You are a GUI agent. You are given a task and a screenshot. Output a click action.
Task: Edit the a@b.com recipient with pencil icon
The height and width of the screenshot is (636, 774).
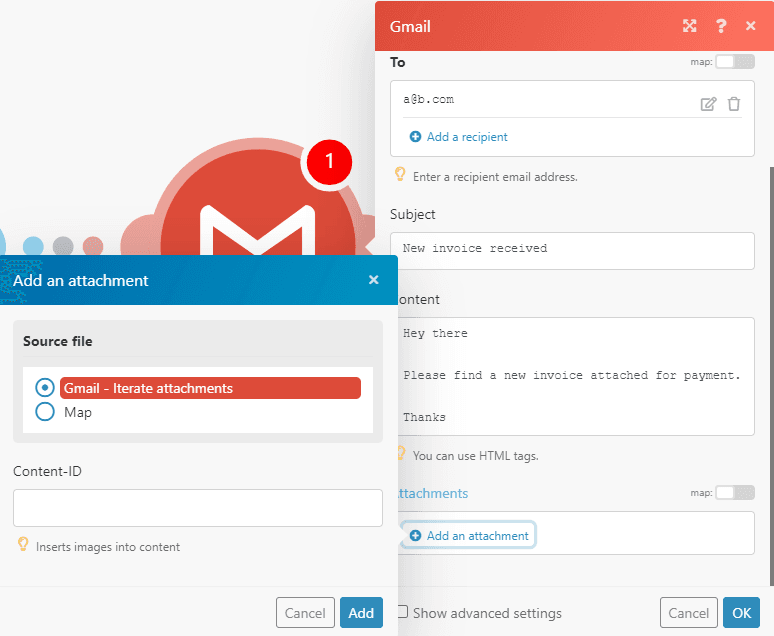coord(708,104)
